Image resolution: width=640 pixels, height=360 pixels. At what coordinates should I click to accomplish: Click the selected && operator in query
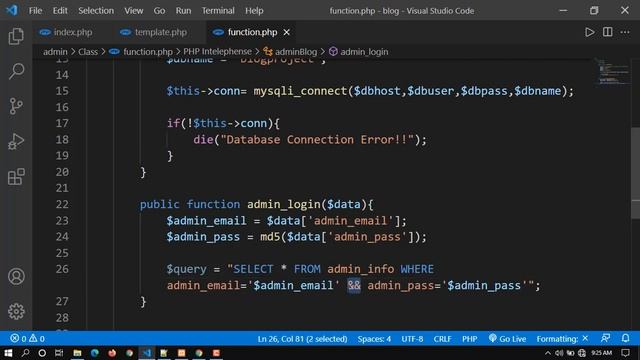(x=354, y=285)
